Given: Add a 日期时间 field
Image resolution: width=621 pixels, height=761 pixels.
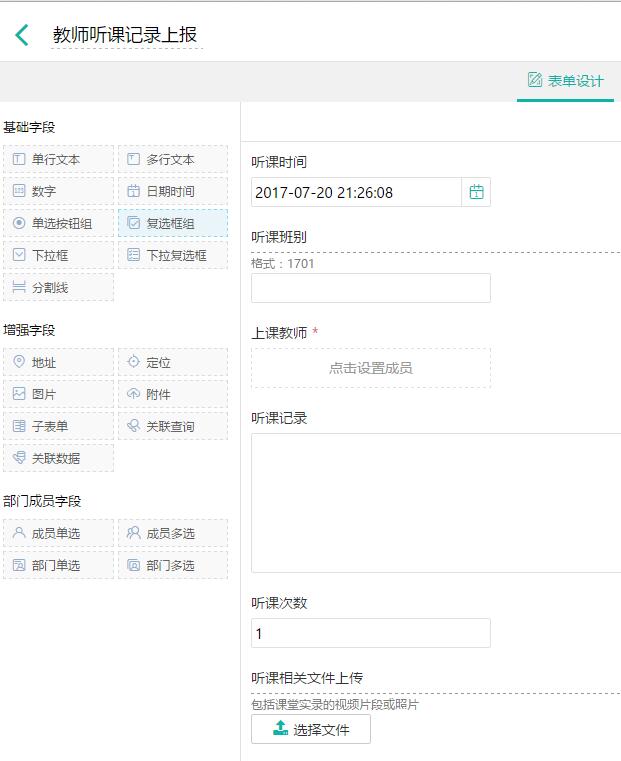Looking at the screenshot, I should 173,191.
